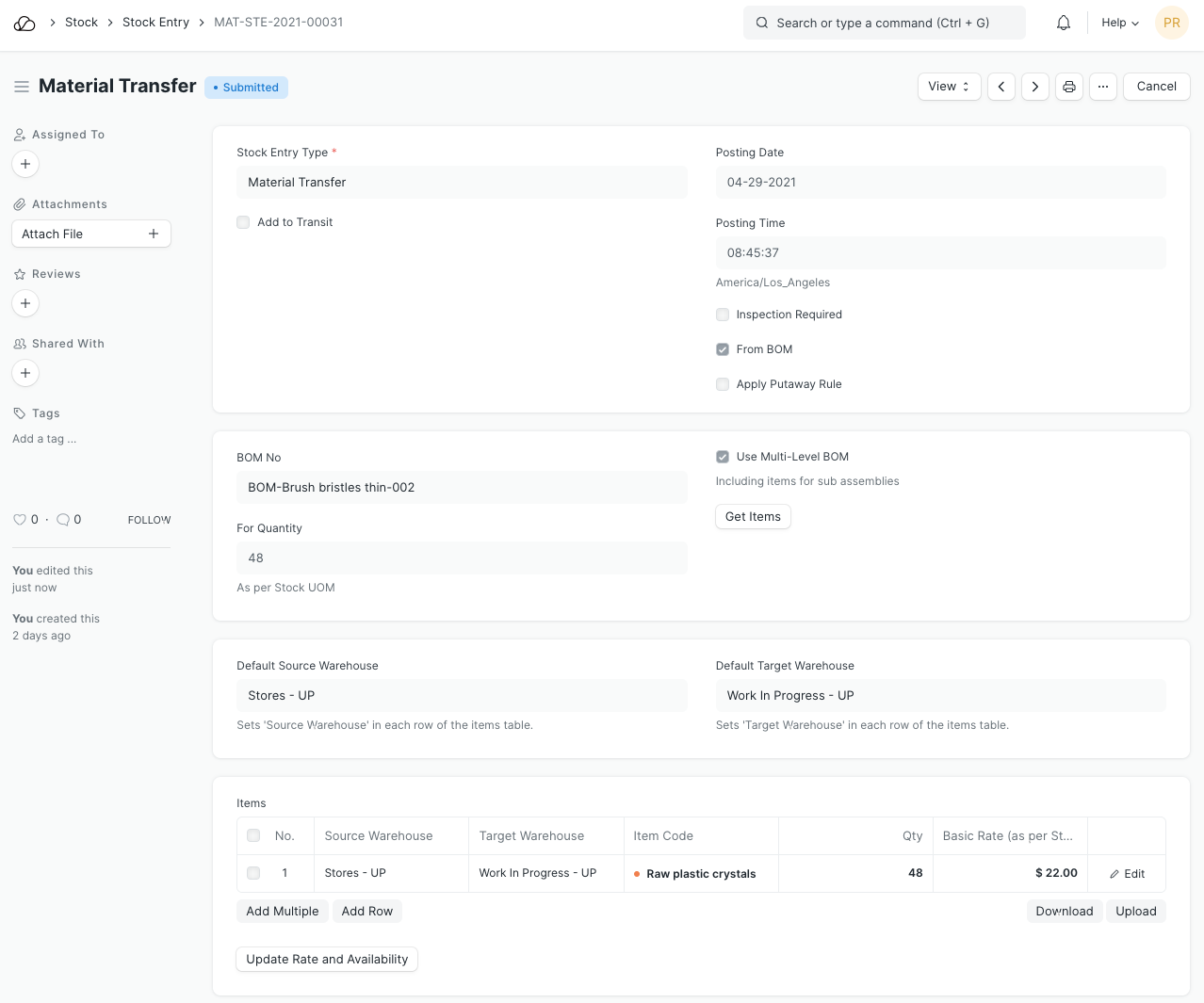Click the notifications bell icon

click(x=1063, y=23)
